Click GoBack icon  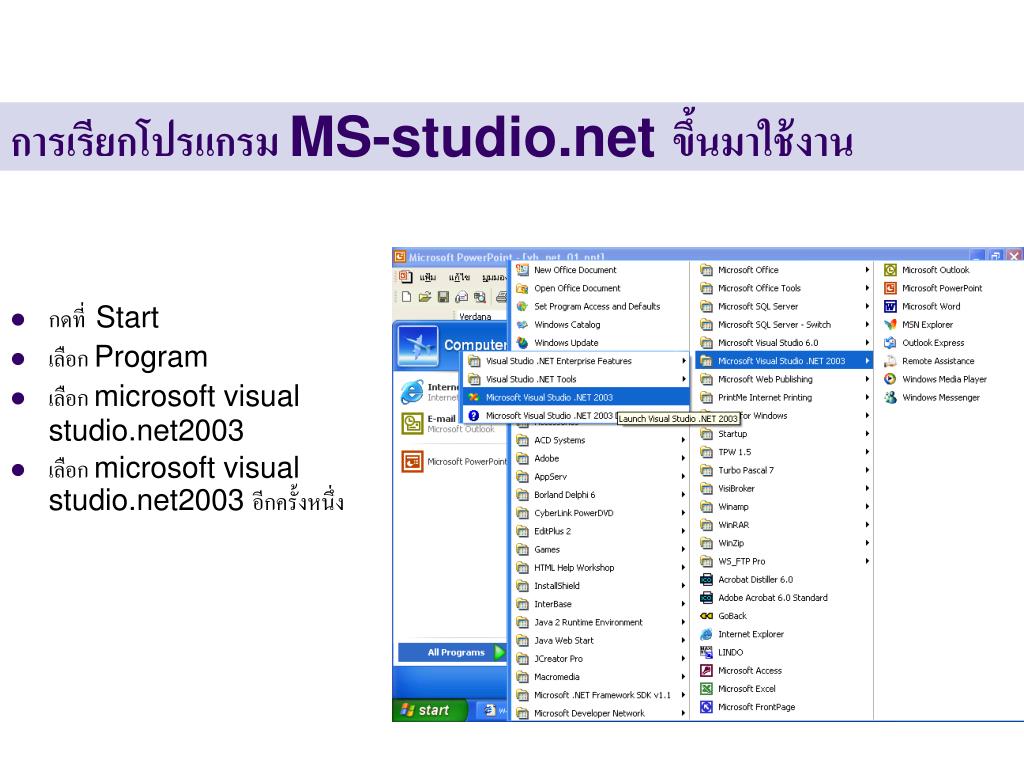click(706, 616)
